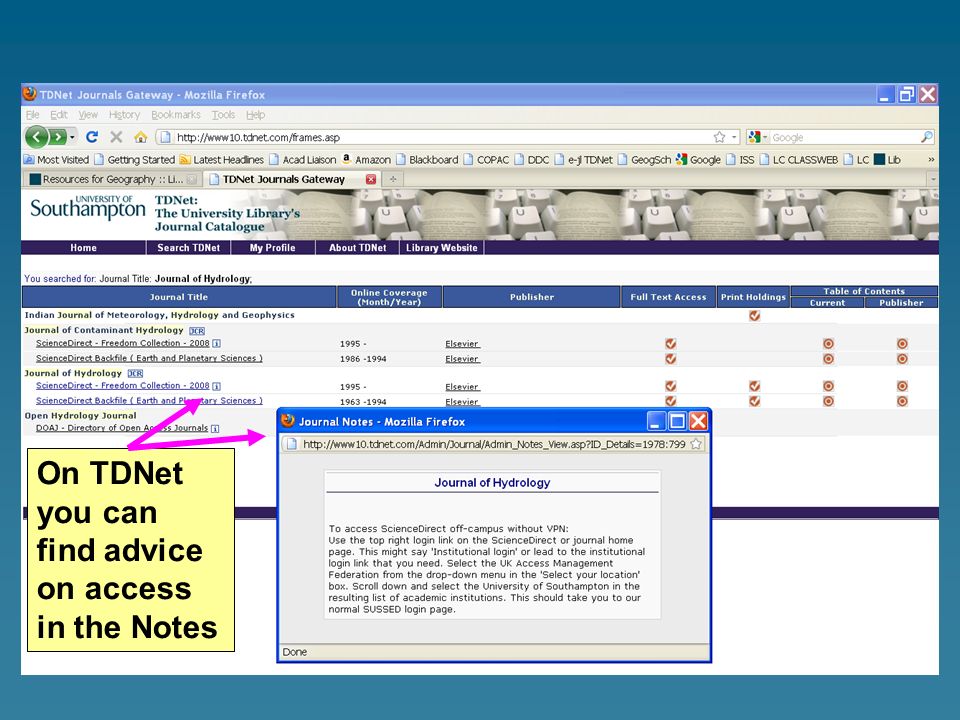Screen dimensions: 960x720
Task: Open the Help menu
Action: [255, 114]
